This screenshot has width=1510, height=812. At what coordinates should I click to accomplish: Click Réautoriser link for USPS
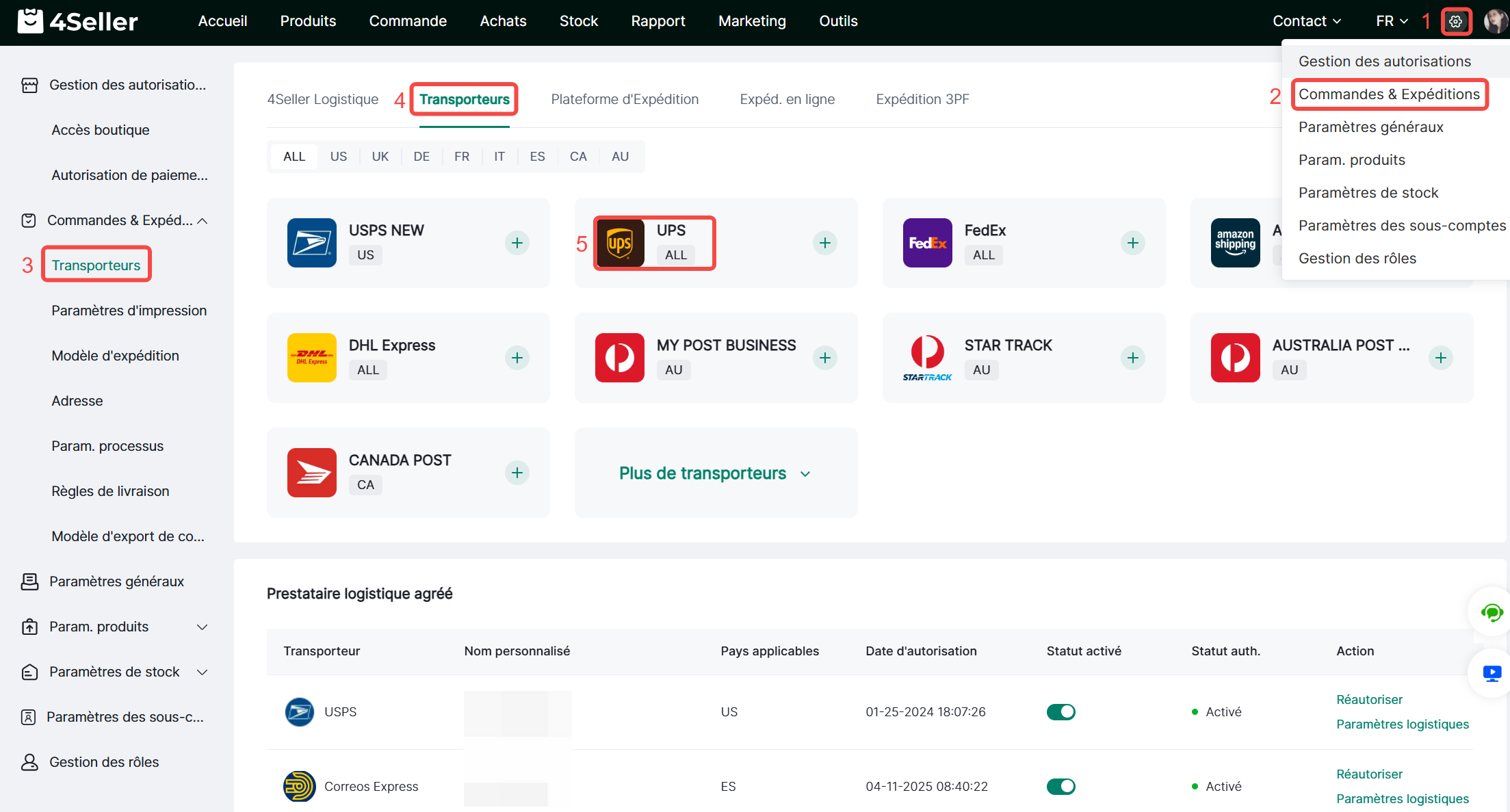click(x=1369, y=700)
